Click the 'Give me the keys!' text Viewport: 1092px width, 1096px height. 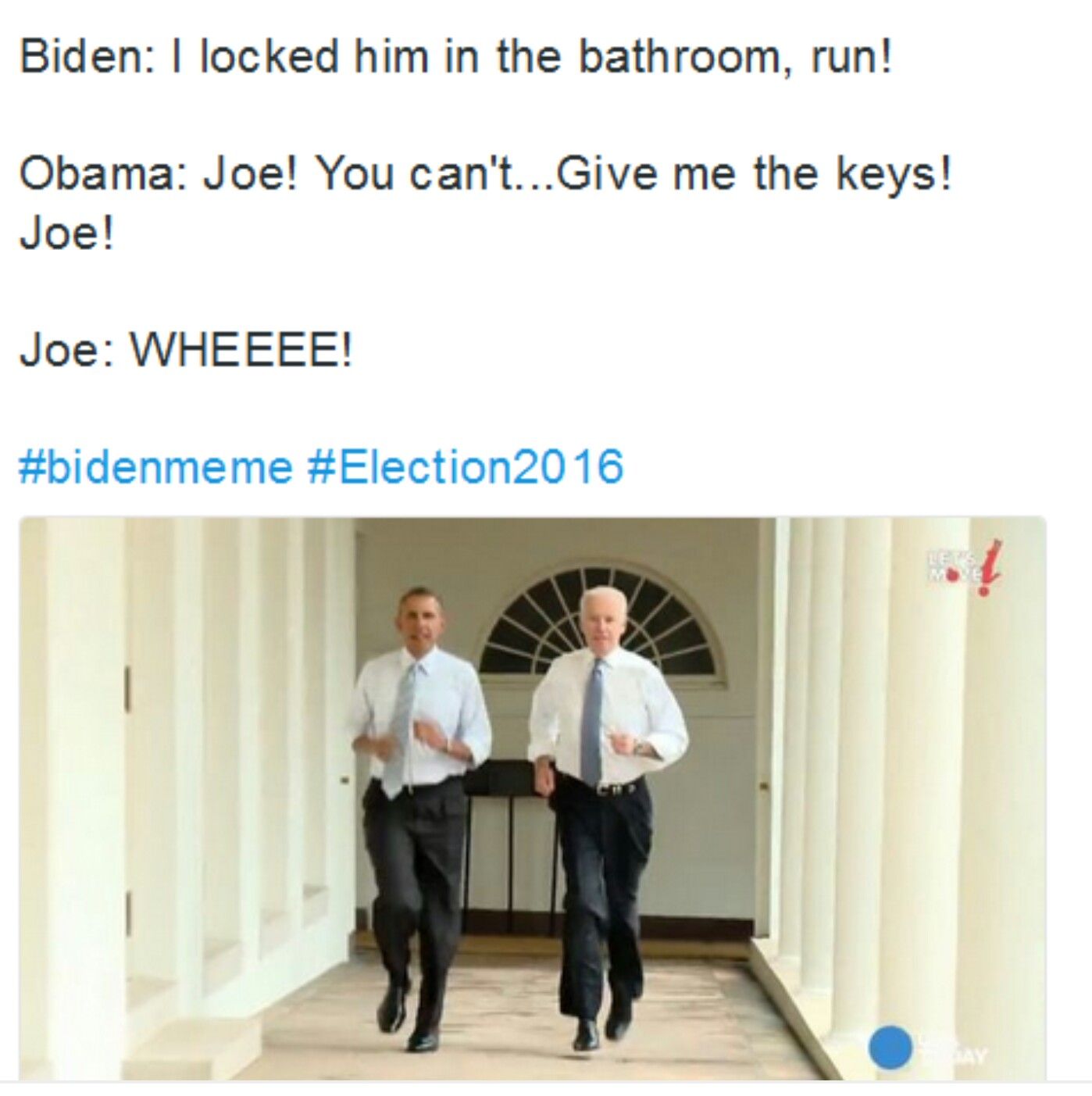(755, 173)
